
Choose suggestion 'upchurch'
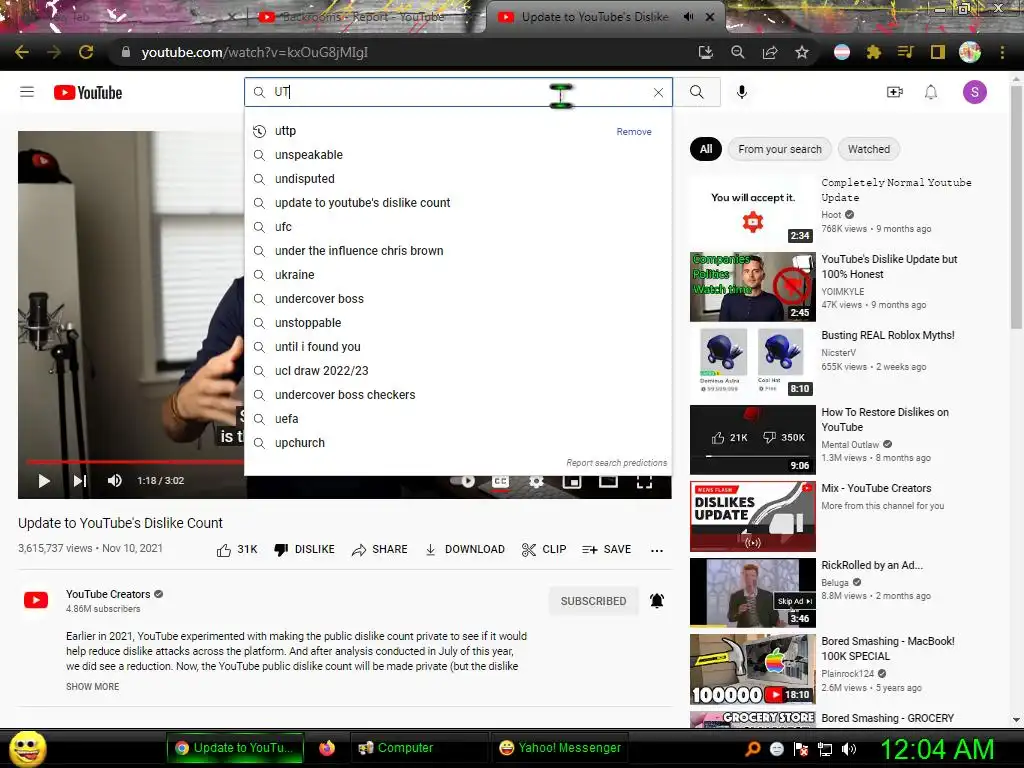click(x=458, y=443)
